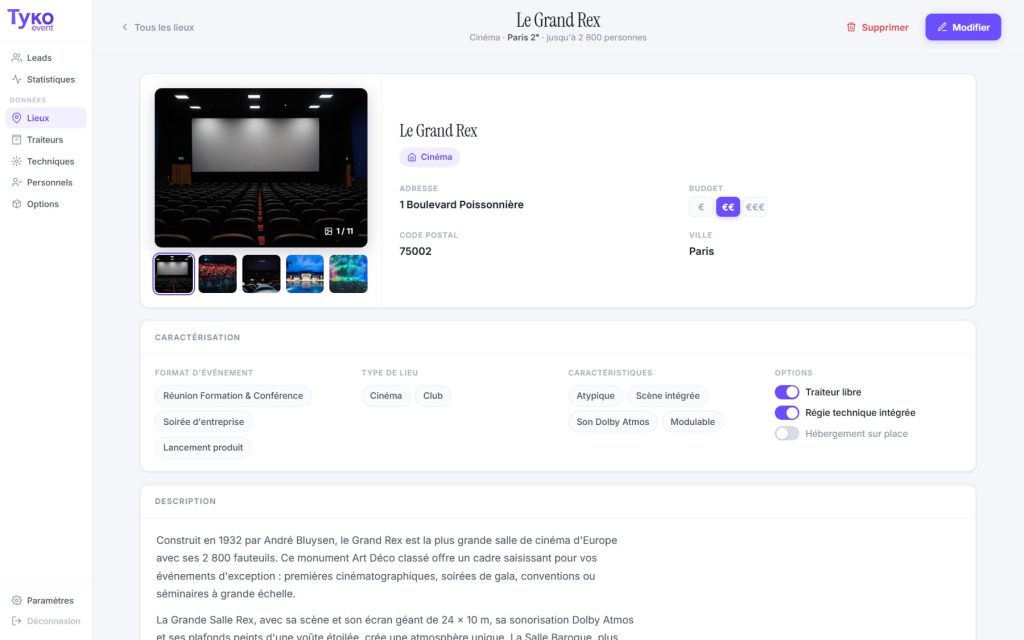The width and height of the screenshot is (1024, 640).
Task: Click the purple Cinéma badge under title
Action: pos(430,157)
